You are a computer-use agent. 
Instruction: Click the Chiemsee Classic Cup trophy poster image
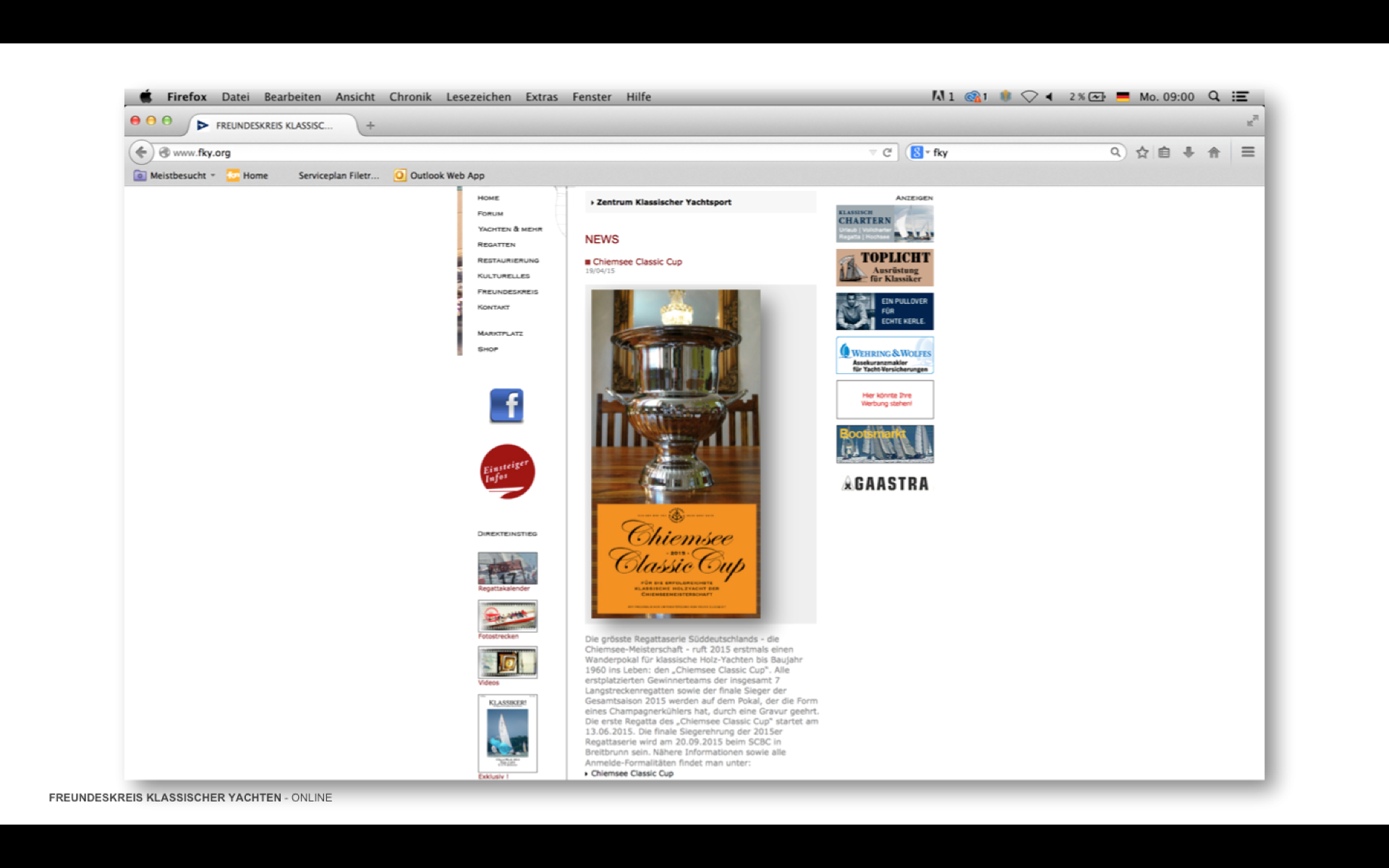point(676,454)
